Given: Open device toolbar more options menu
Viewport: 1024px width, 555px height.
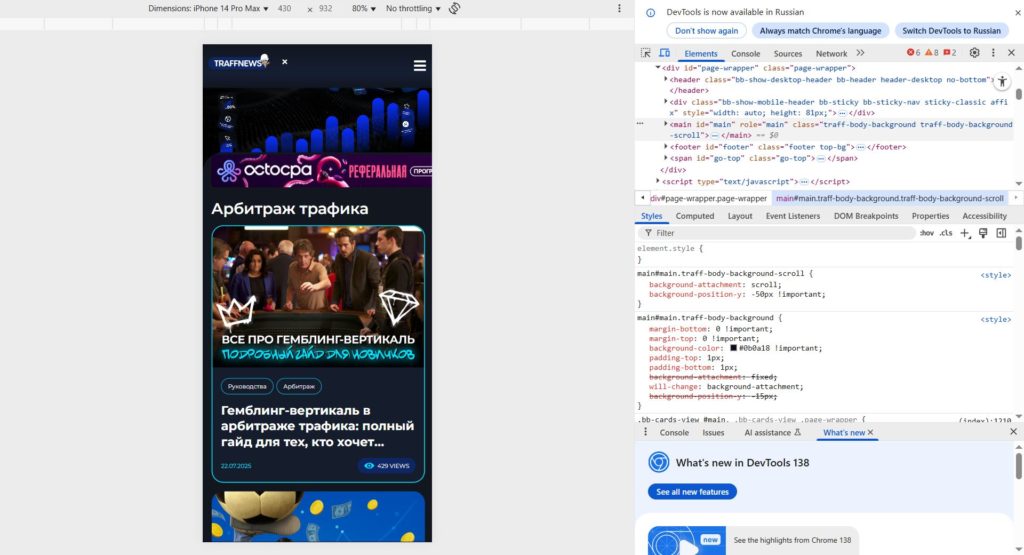Looking at the screenshot, I should click(619, 8).
